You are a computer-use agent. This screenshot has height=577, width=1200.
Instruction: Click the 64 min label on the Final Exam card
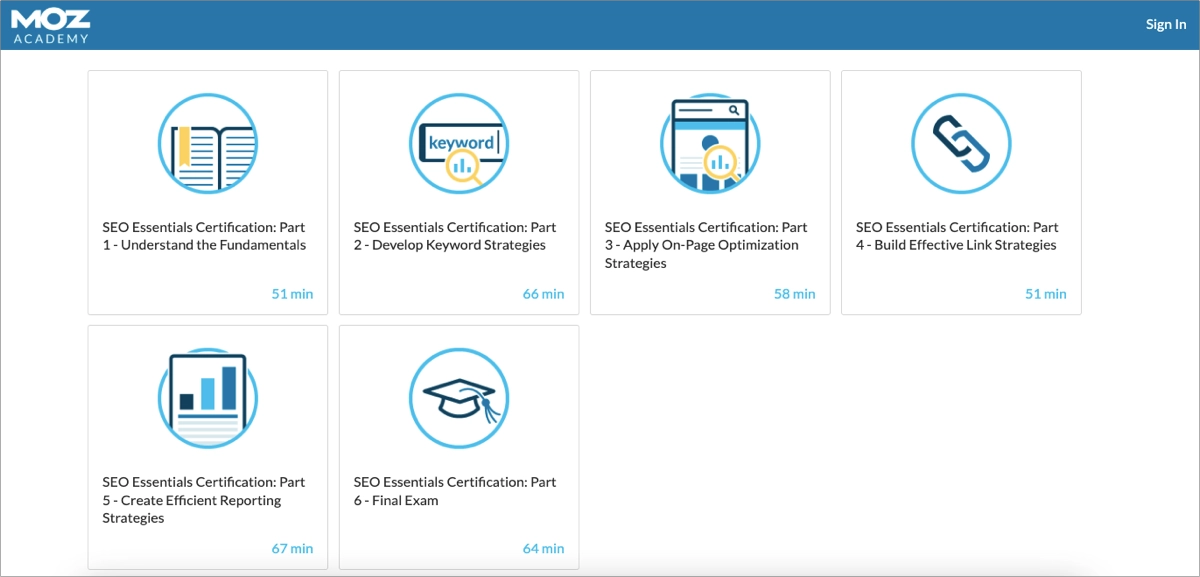[x=543, y=548]
